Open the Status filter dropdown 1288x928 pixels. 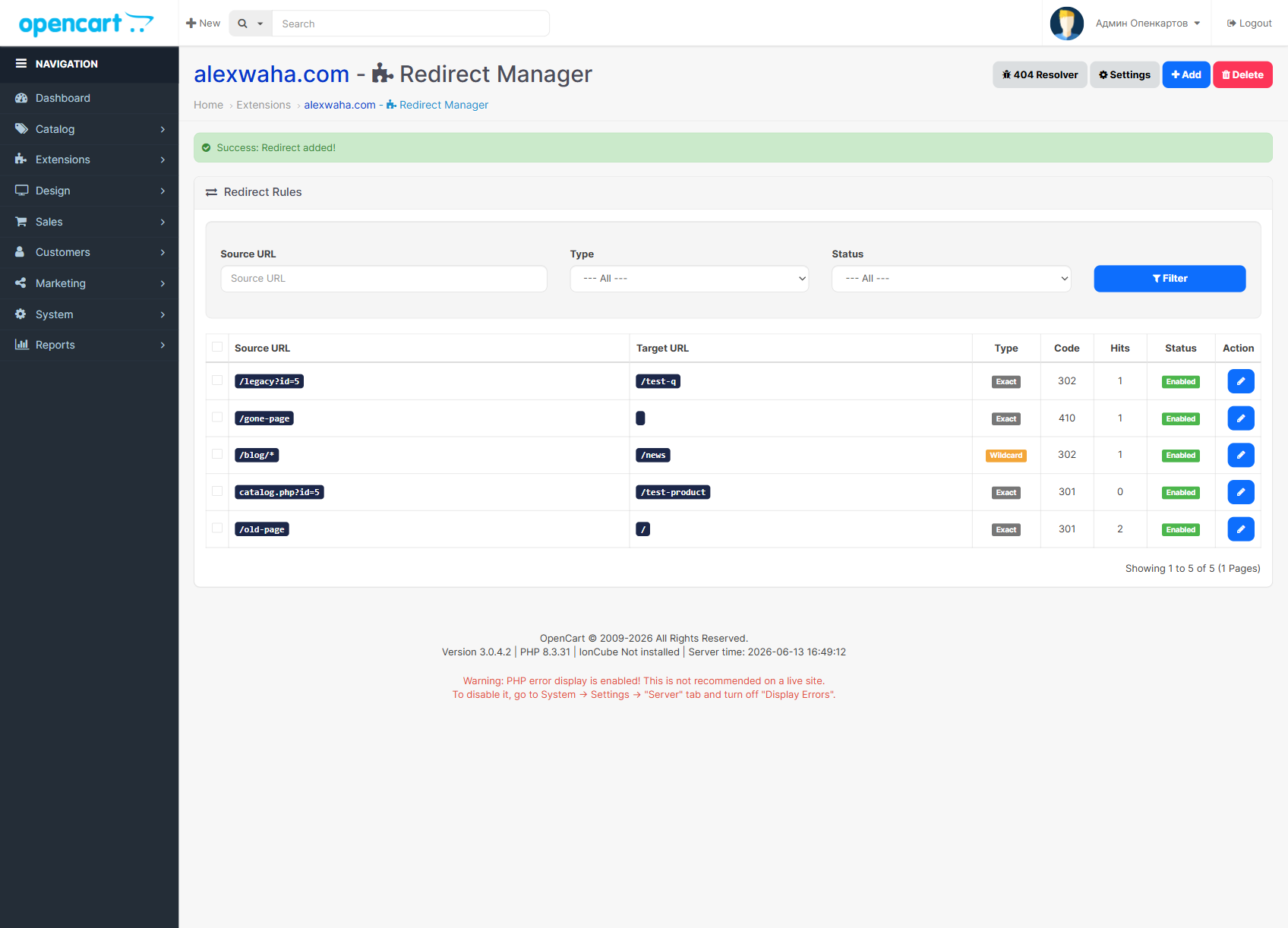pyautogui.click(x=952, y=279)
